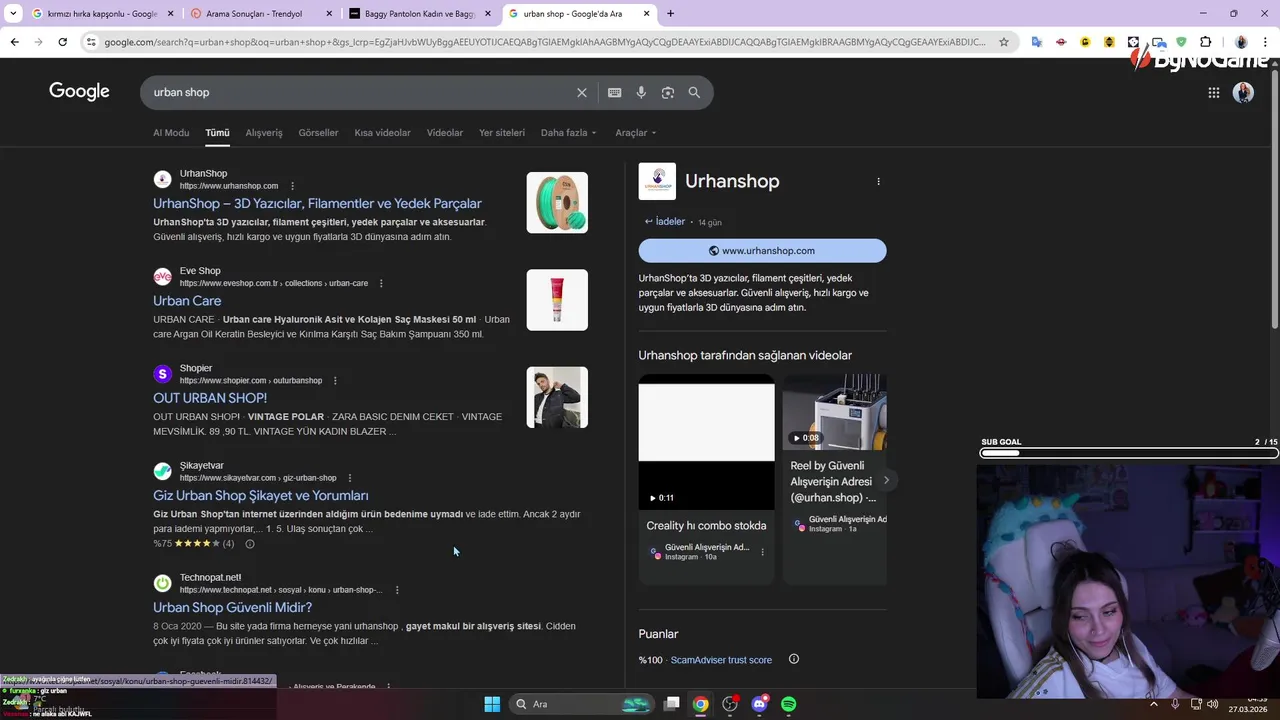This screenshot has width=1280, height=720.
Task: Open the options dots beside the Eve Shop result
Action: coord(381,283)
